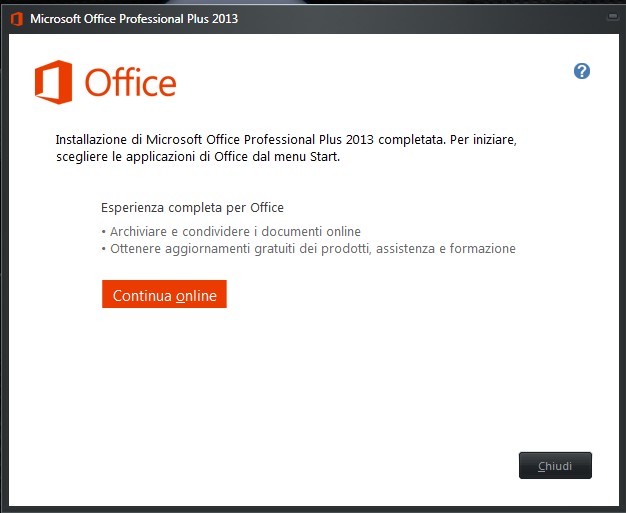Click the word "formazione" in the second bullet
Image resolution: width=626 pixels, height=513 pixels.
483,249
